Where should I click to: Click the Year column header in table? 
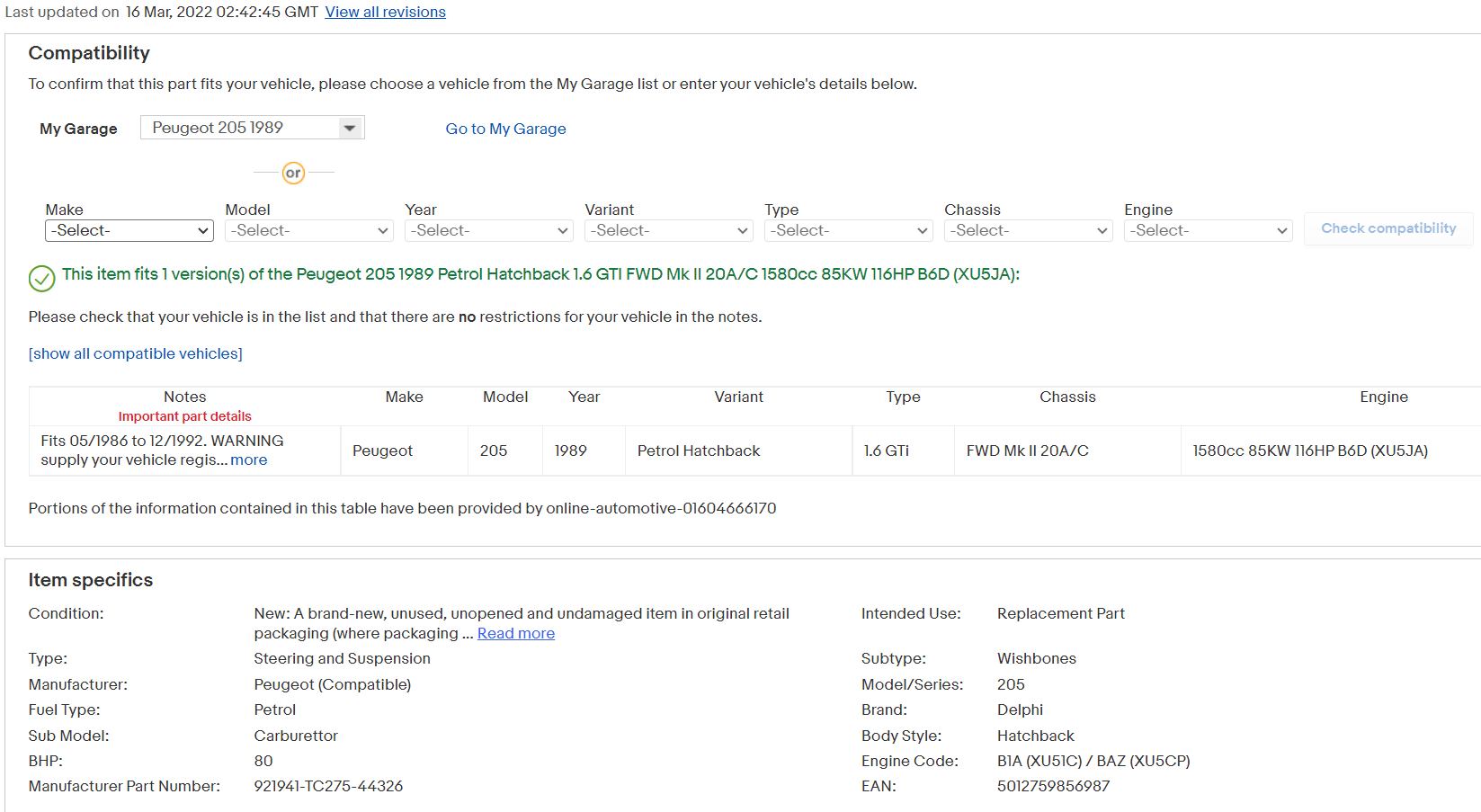click(584, 397)
